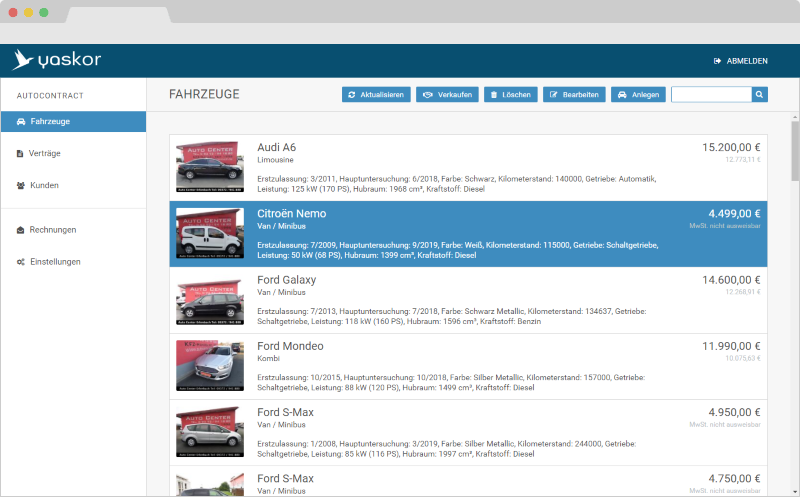Click the magnifier search icon button

tap(759, 94)
